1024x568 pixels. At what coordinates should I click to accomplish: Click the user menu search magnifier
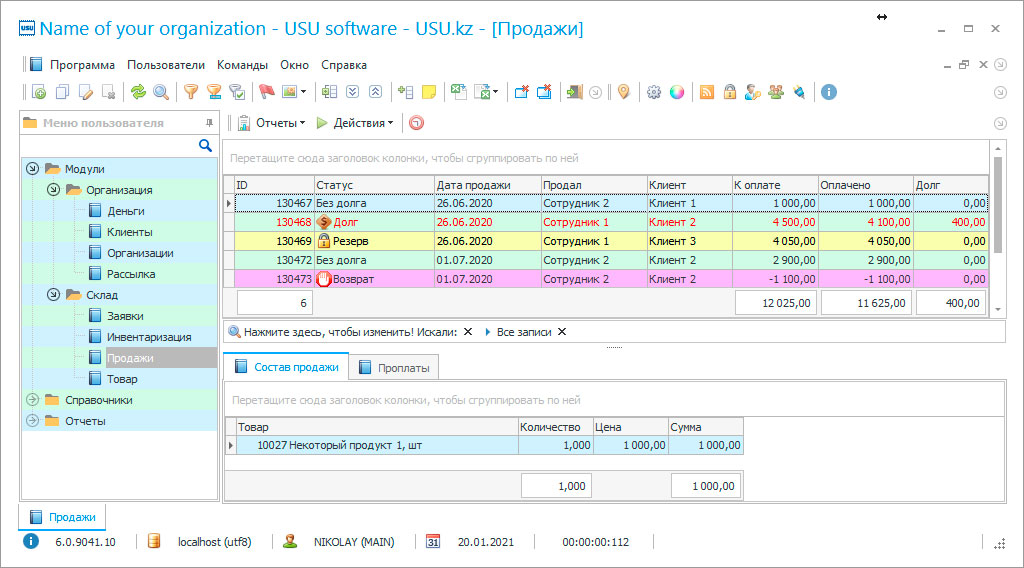[x=205, y=146]
